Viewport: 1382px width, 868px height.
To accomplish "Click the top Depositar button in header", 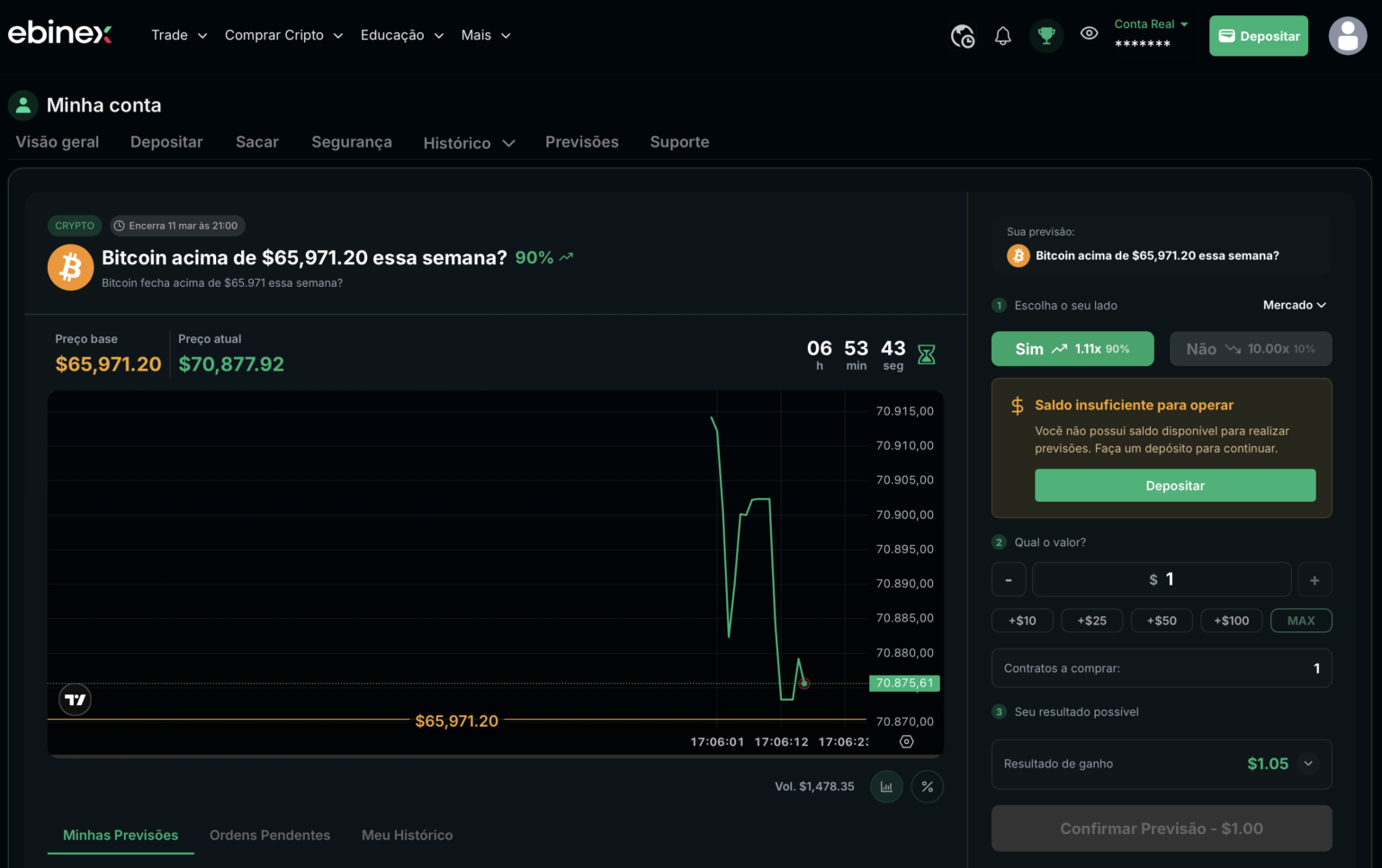I will [x=1259, y=36].
